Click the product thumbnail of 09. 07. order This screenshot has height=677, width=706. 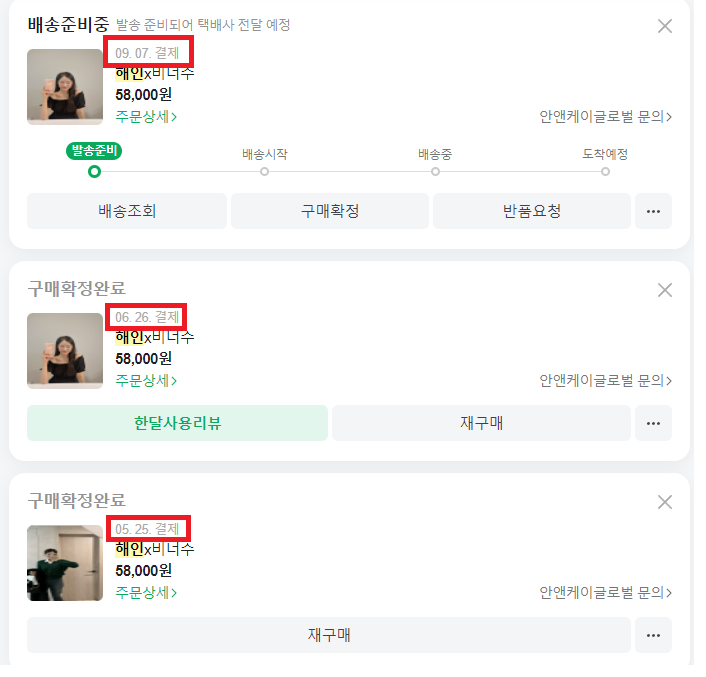click(65, 87)
